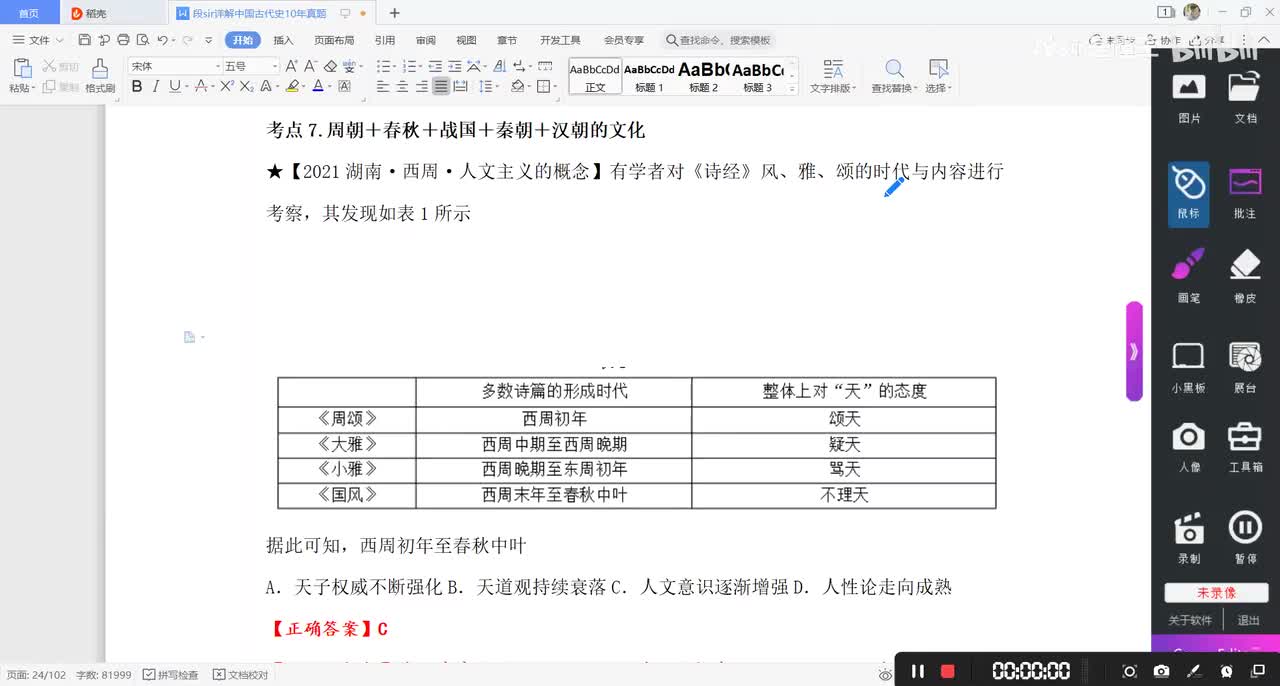1280x686 pixels.
Task: Toggle Italic formatting
Action: (x=155, y=87)
